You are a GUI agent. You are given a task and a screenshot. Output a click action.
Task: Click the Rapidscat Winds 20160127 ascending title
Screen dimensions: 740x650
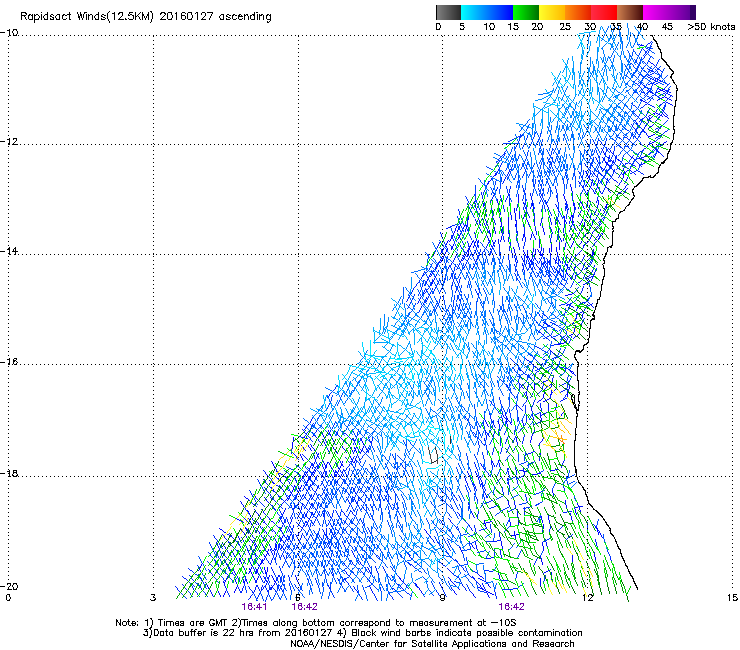(x=146, y=17)
